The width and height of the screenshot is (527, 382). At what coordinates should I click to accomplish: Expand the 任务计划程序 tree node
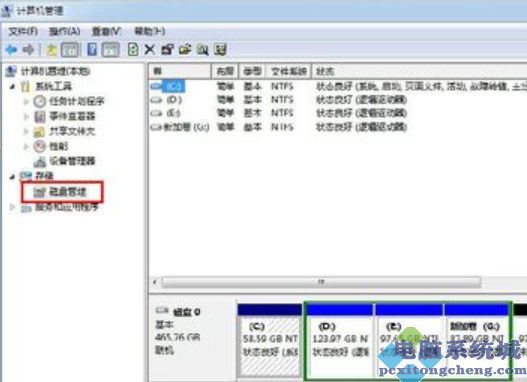point(26,101)
